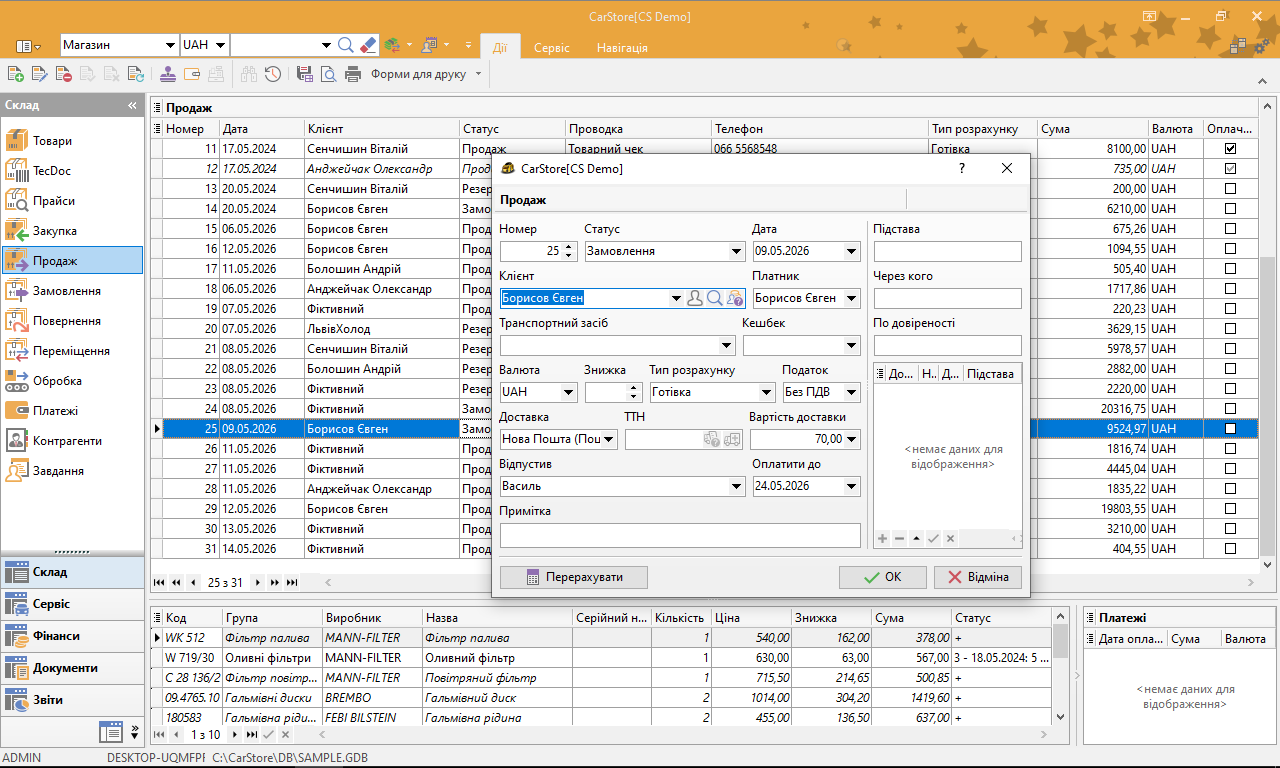Click the Перерахувати button
This screenshot has height=768, width=1280.
(574, 577)
